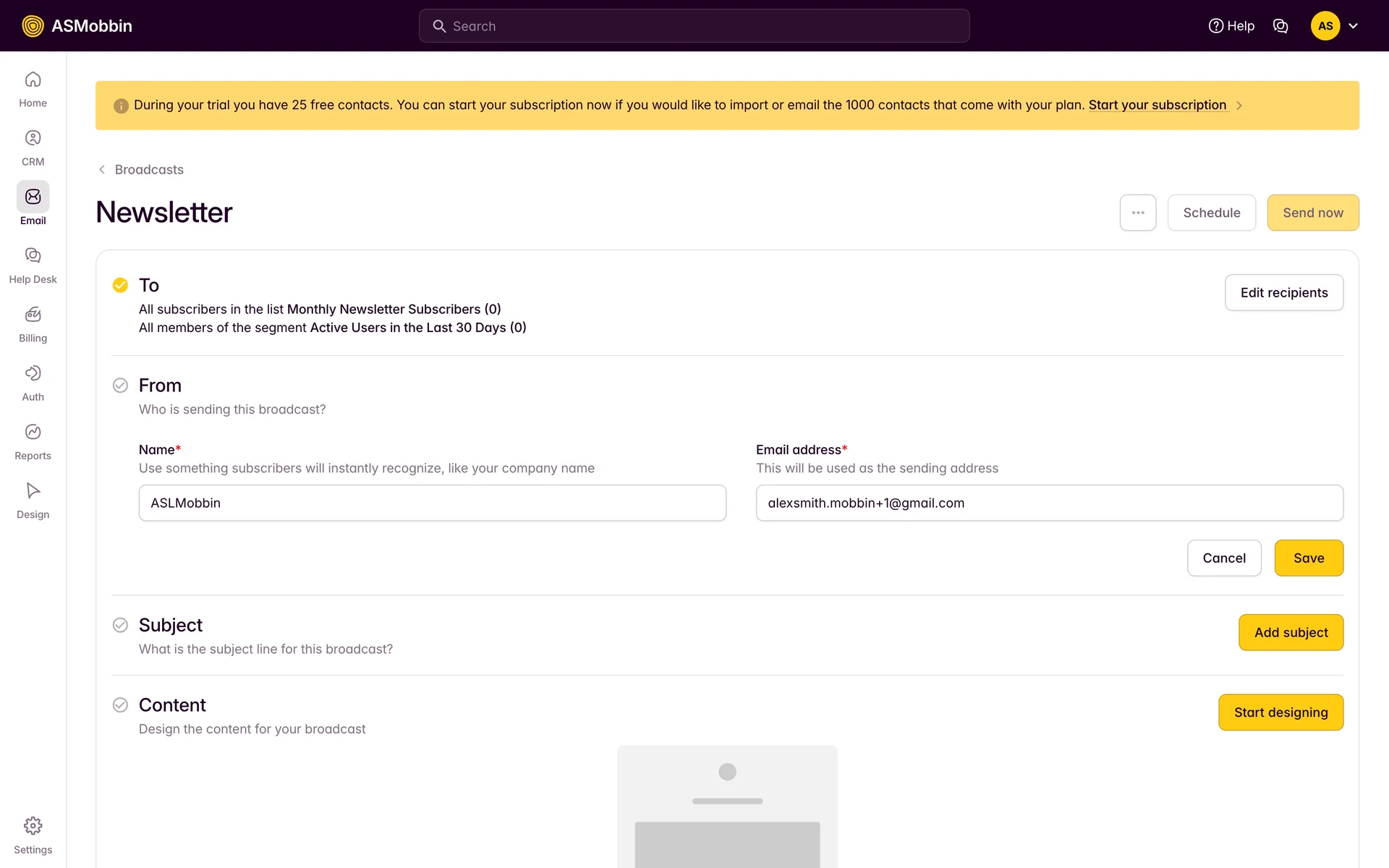Click the Start your subscription link
Image resolution: width=1389 pixels, height=868 pixels.
pos(1157,105)
